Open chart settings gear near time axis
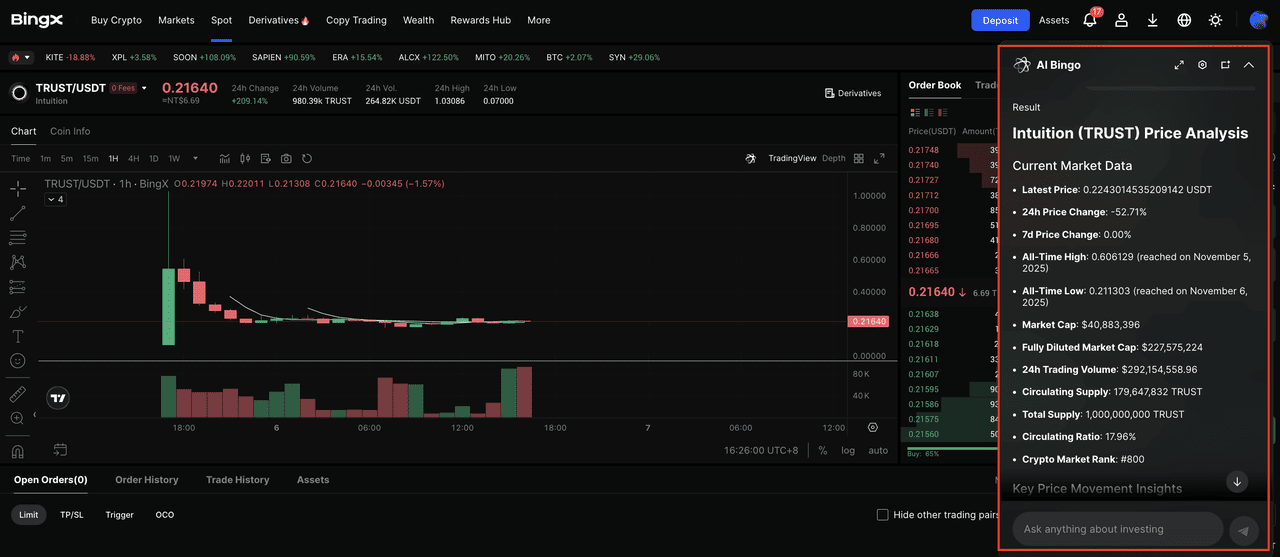The height and width of the screenshot is (557, 1280). [x=873, y=427]
